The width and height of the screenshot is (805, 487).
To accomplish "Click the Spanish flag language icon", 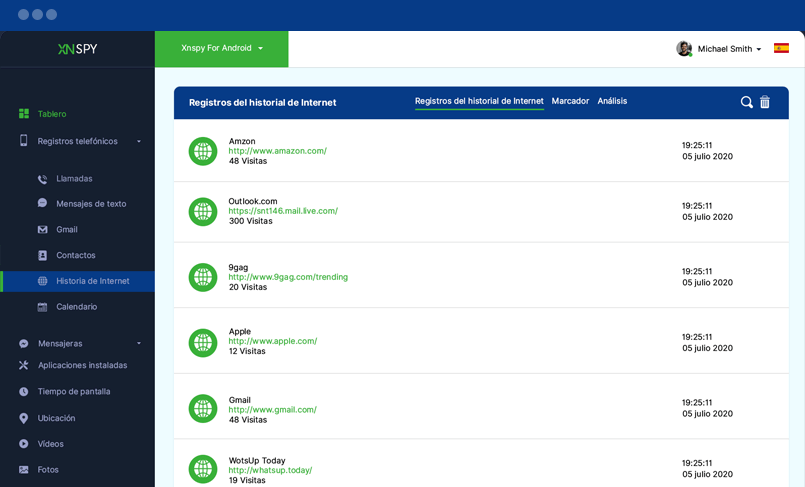I will [x=781, y=48].
